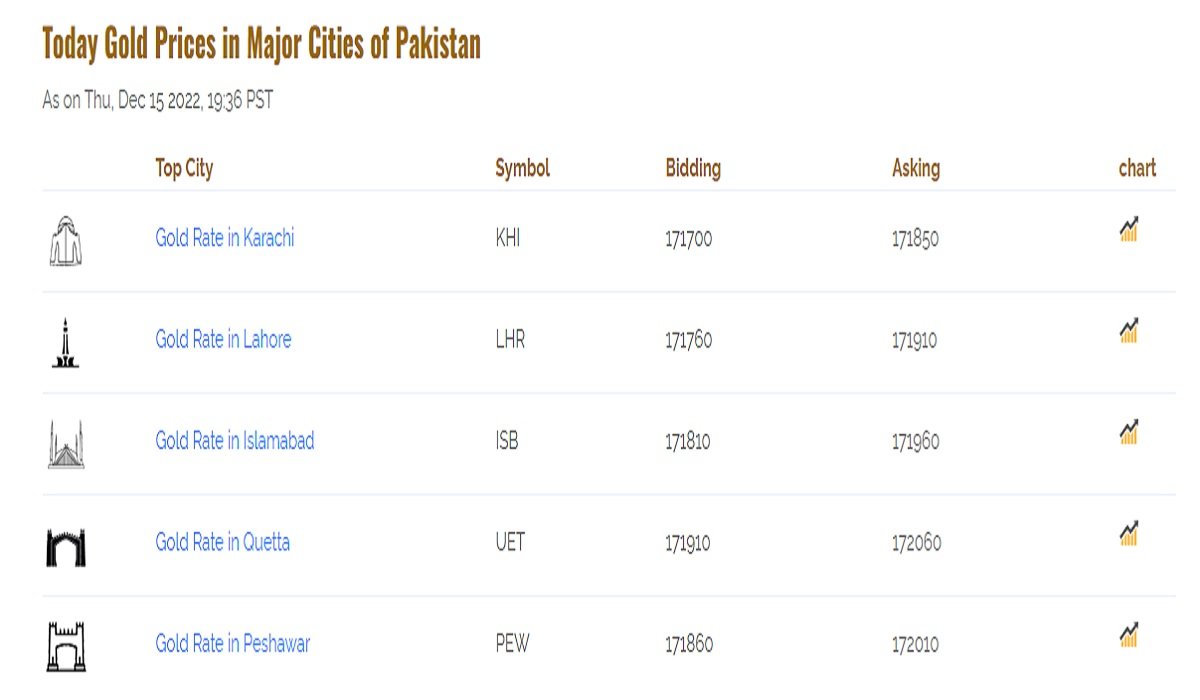Click the Symbol column header
The height and width of the screenshot is (700, 1200).
523,169
